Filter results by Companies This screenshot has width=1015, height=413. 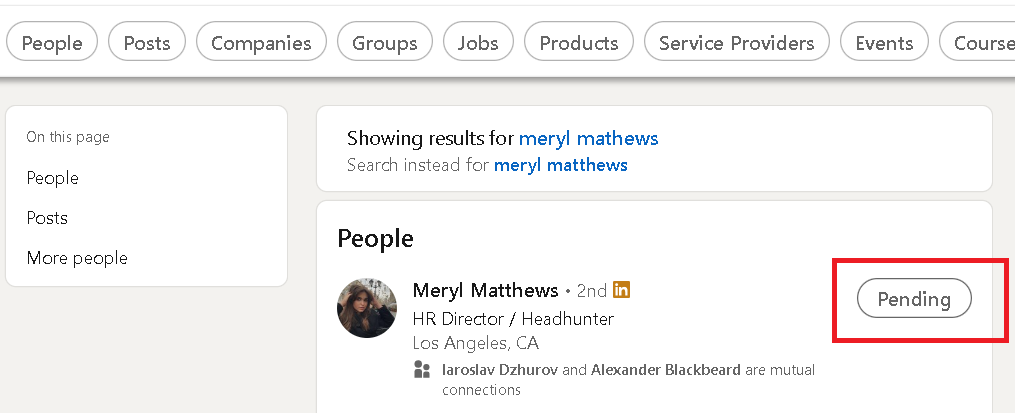click(262, 43)
